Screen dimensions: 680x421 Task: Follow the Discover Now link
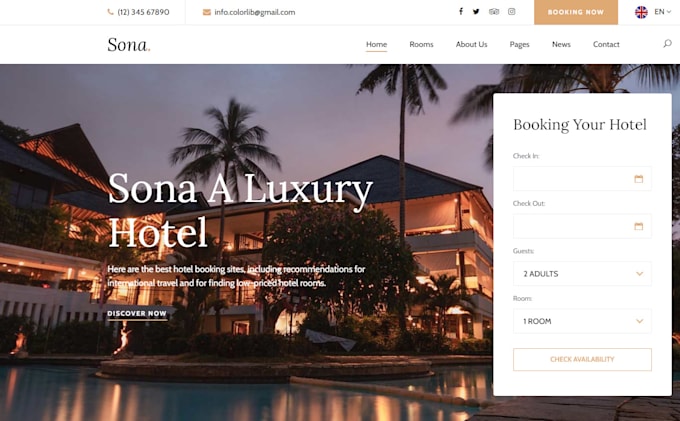coord(137,313)
